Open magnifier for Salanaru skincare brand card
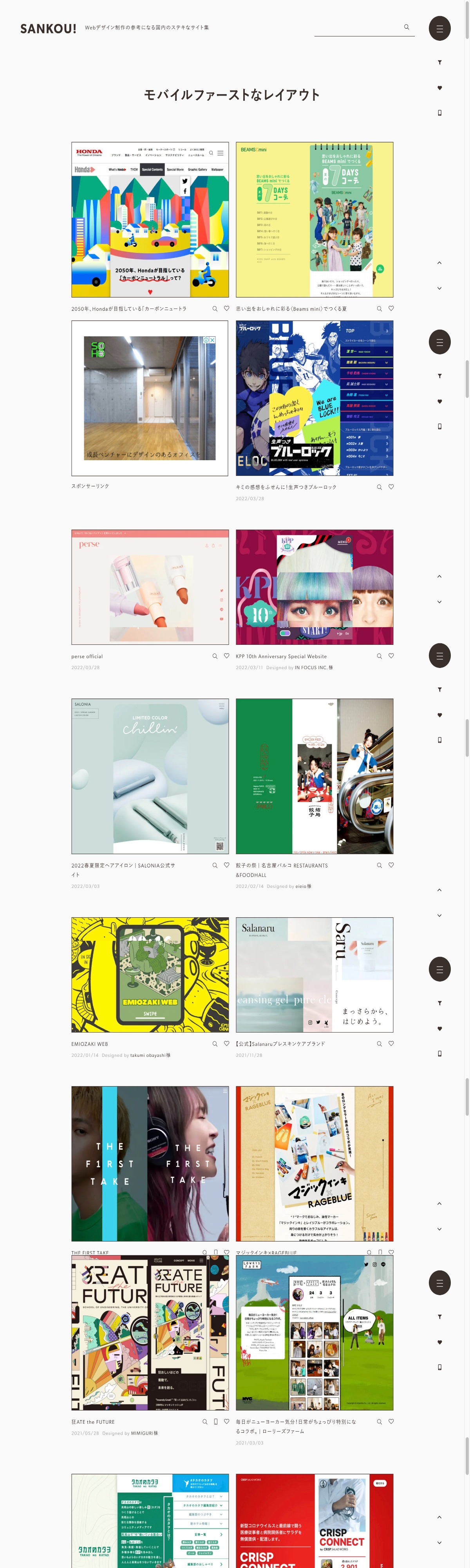 380,1044
